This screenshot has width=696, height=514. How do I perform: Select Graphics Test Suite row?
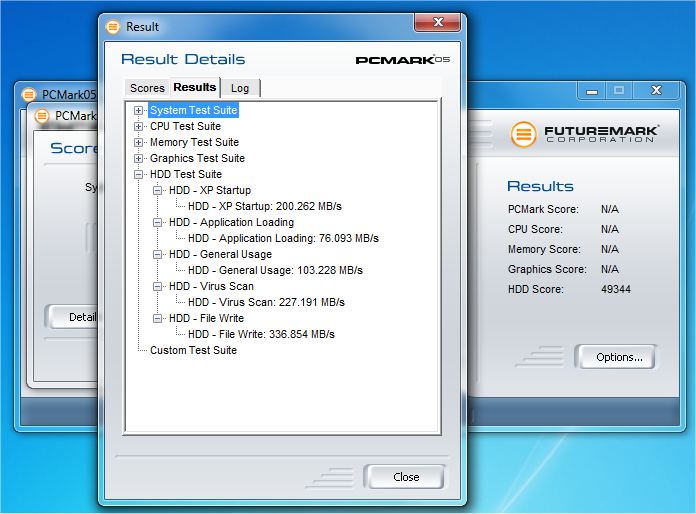click(x=197, y=158)
